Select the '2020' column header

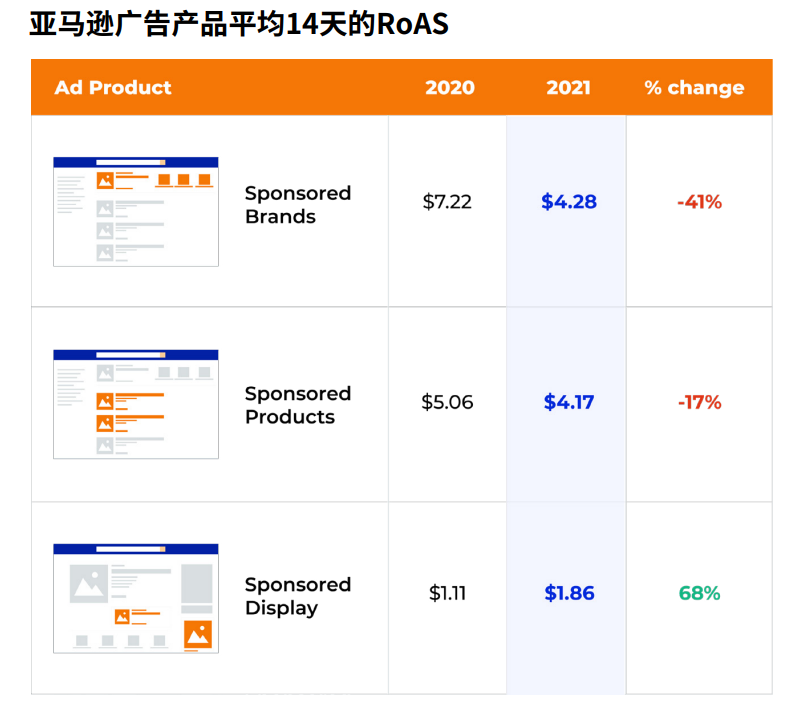pyautogui.click(x=450, y=87)
